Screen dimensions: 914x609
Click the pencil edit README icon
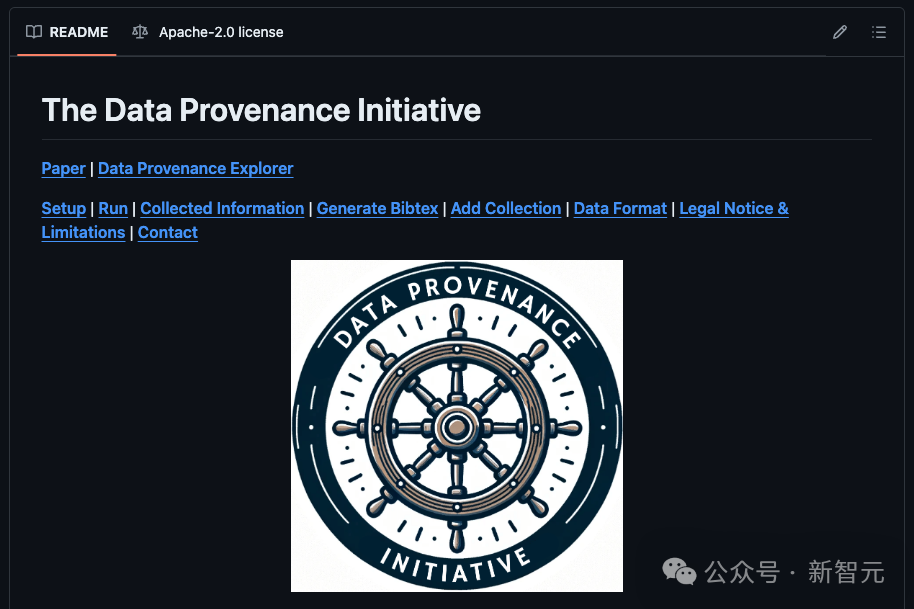839,32
